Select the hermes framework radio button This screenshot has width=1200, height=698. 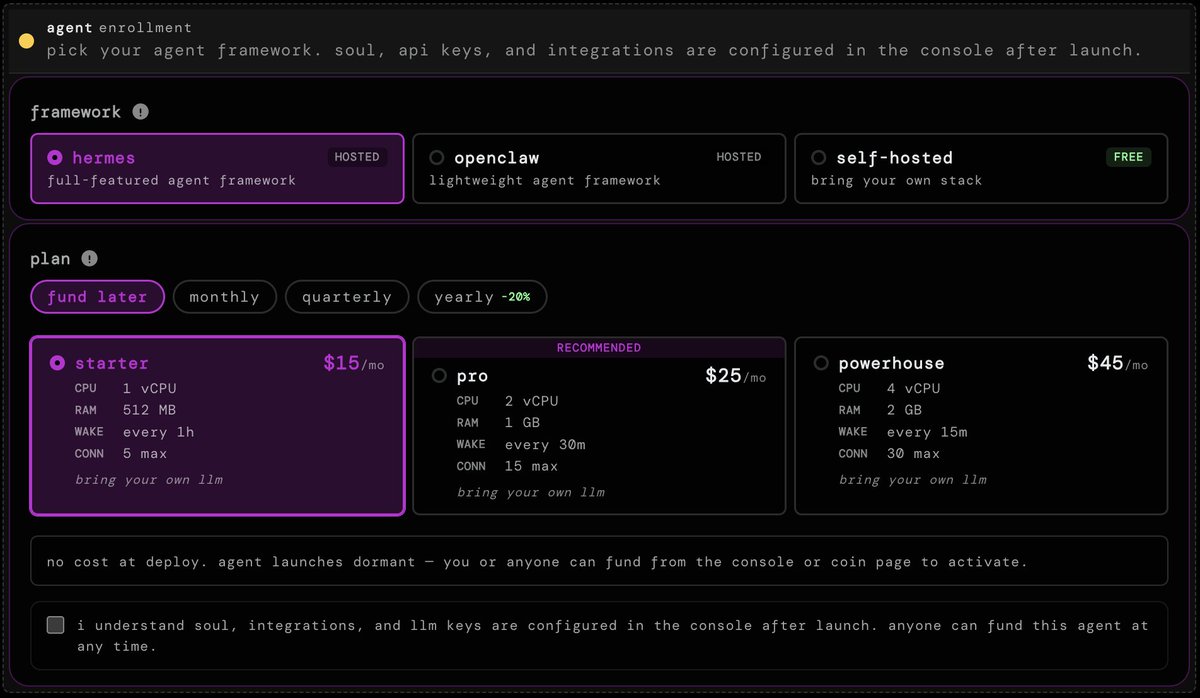55,158
